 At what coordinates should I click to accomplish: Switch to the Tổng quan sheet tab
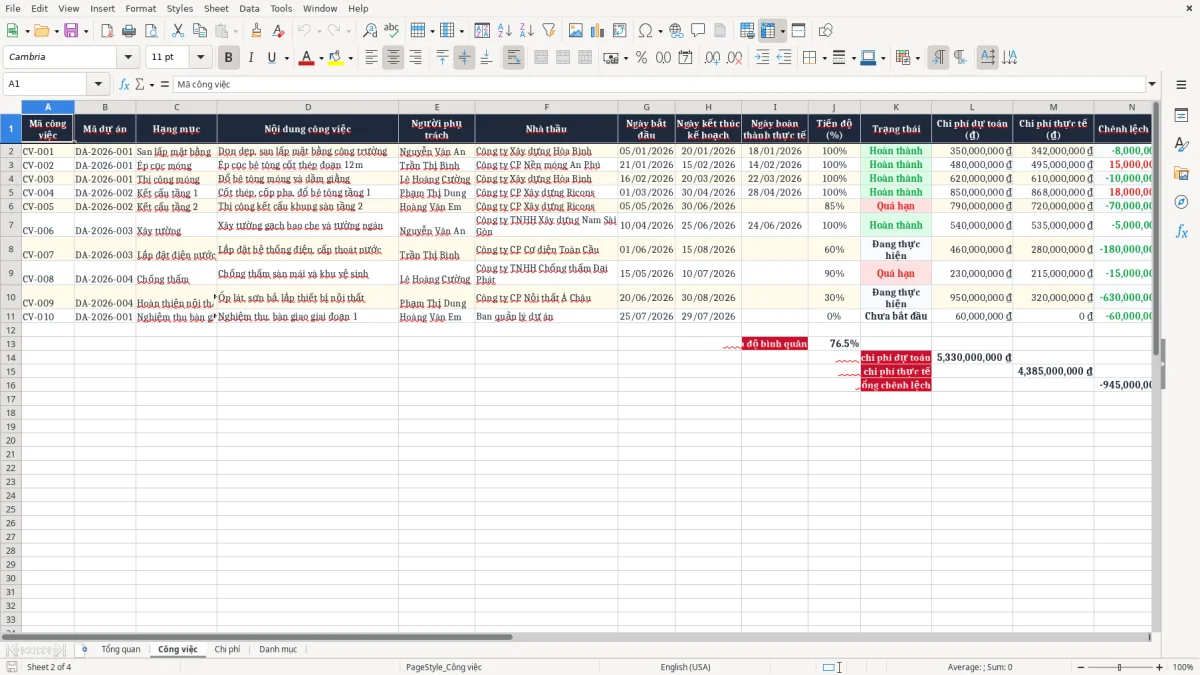tap(121, 650)
